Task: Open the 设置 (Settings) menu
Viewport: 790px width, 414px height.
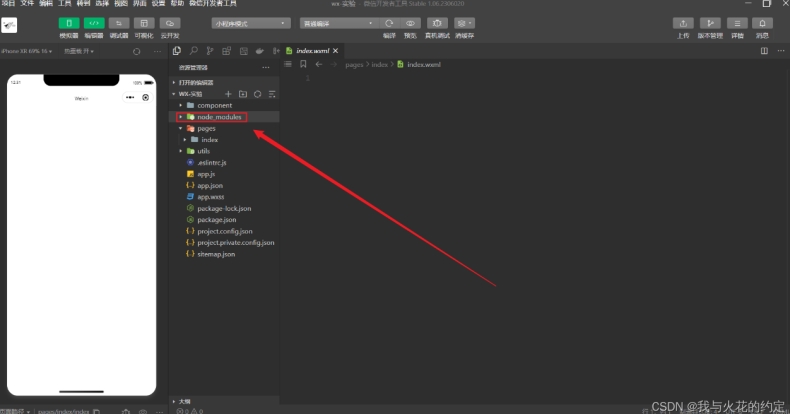Action: coord(157,4)
